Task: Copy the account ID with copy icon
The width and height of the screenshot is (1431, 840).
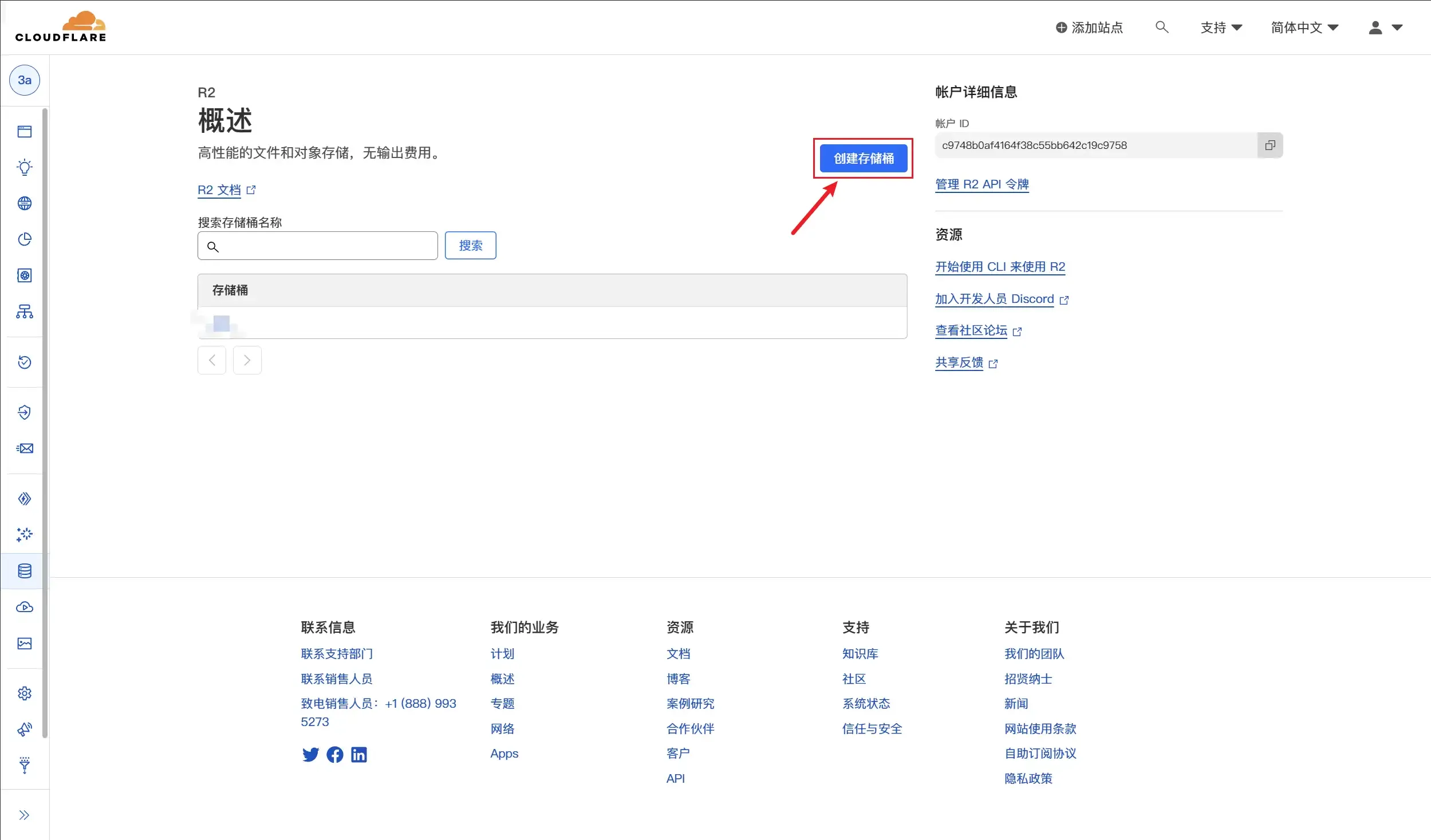Action: (1270, 145)
